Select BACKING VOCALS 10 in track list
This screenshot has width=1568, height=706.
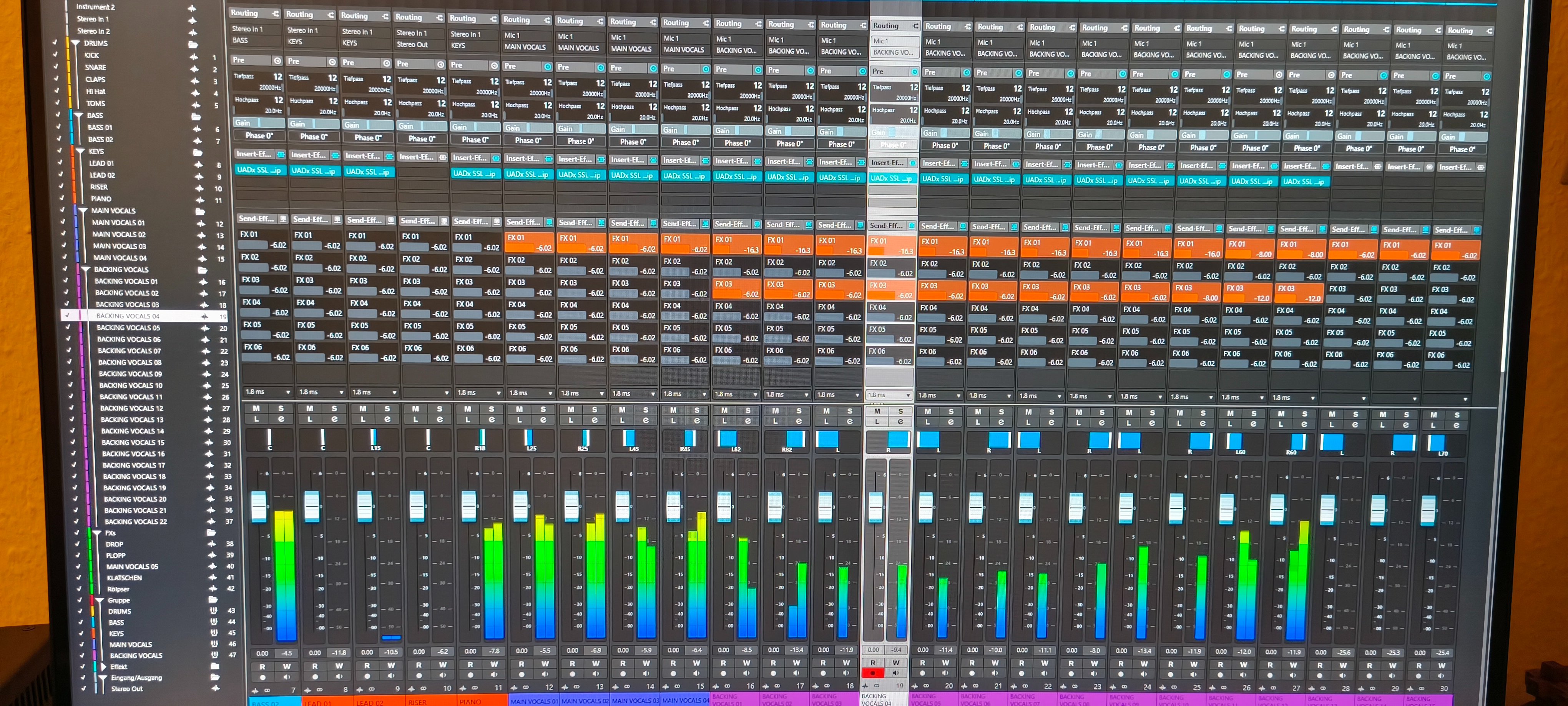point(131,386)
